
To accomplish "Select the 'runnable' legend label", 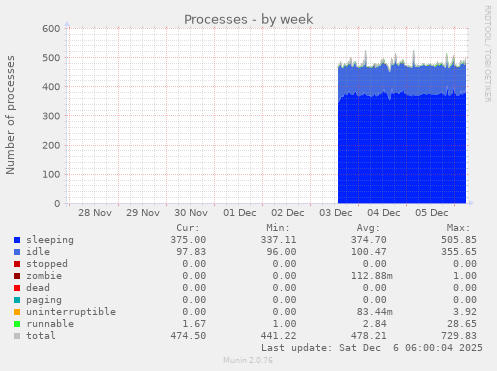I will click(50, 324).
